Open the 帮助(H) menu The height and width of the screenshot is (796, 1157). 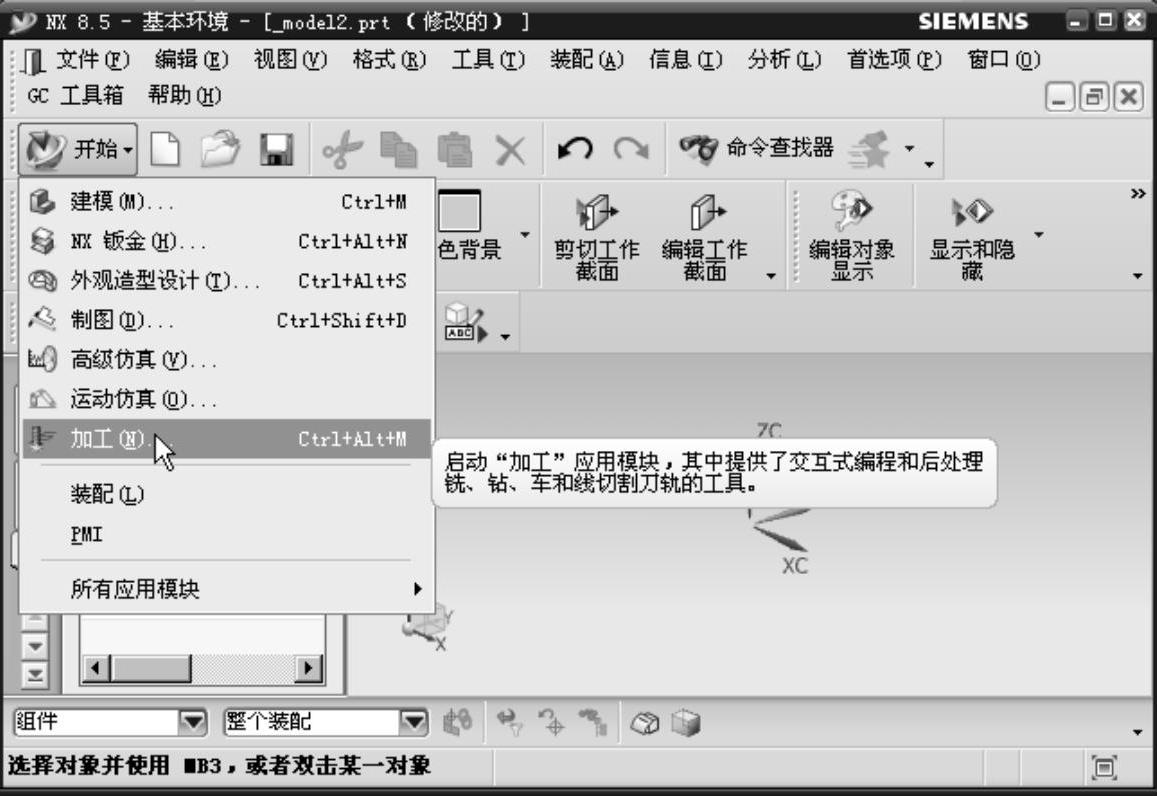(184, 95)
